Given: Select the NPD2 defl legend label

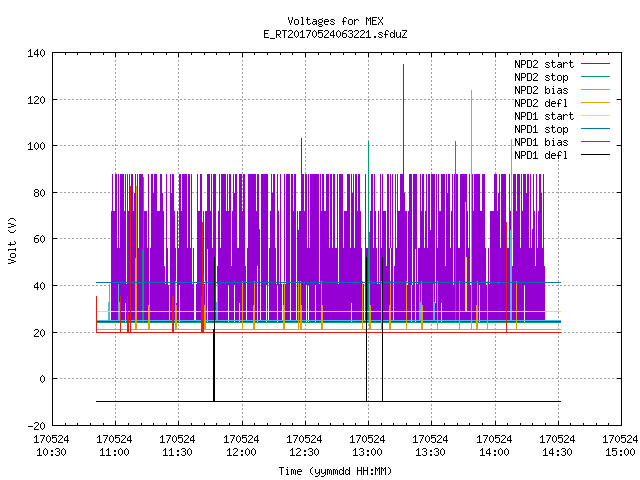Looking at the screenshot, I should point(541,103).
